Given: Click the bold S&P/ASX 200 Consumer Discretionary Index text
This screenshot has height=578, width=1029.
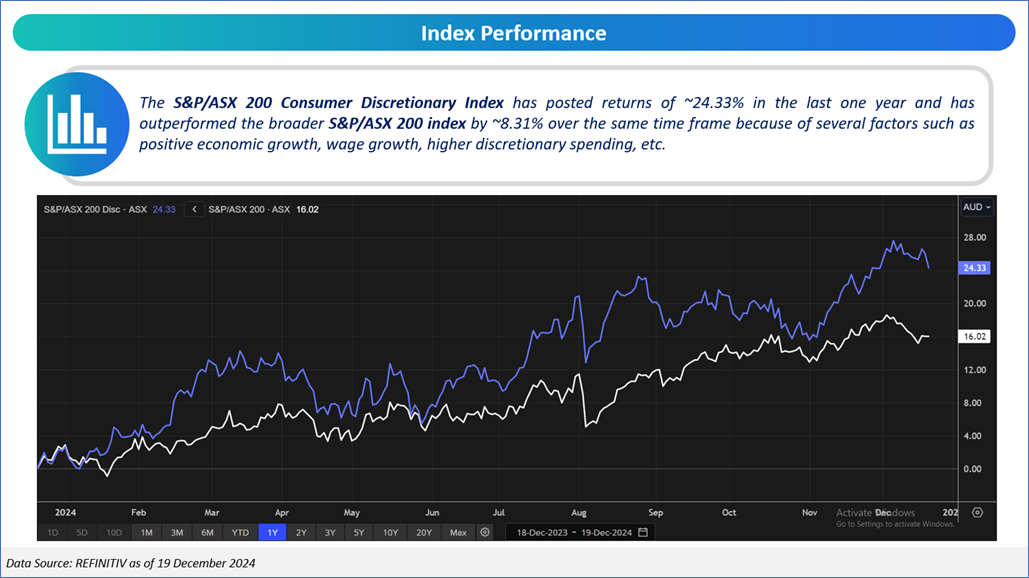Looking at the screenshot, I should [339, 103].
